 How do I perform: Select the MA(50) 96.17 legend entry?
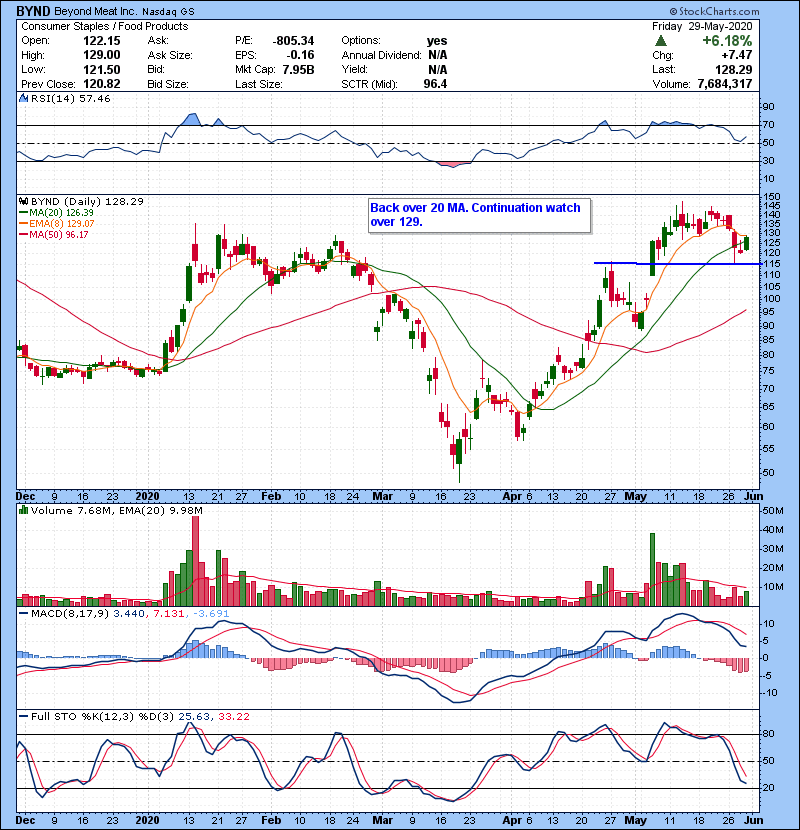53,234
